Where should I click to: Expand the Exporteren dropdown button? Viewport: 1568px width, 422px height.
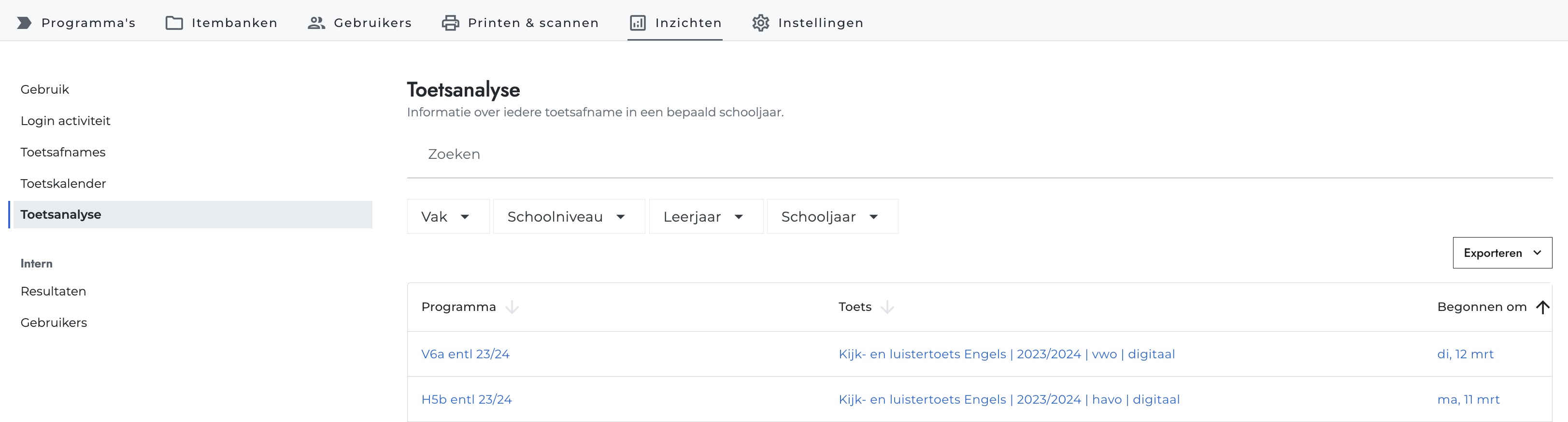(x=1502, y=253)
